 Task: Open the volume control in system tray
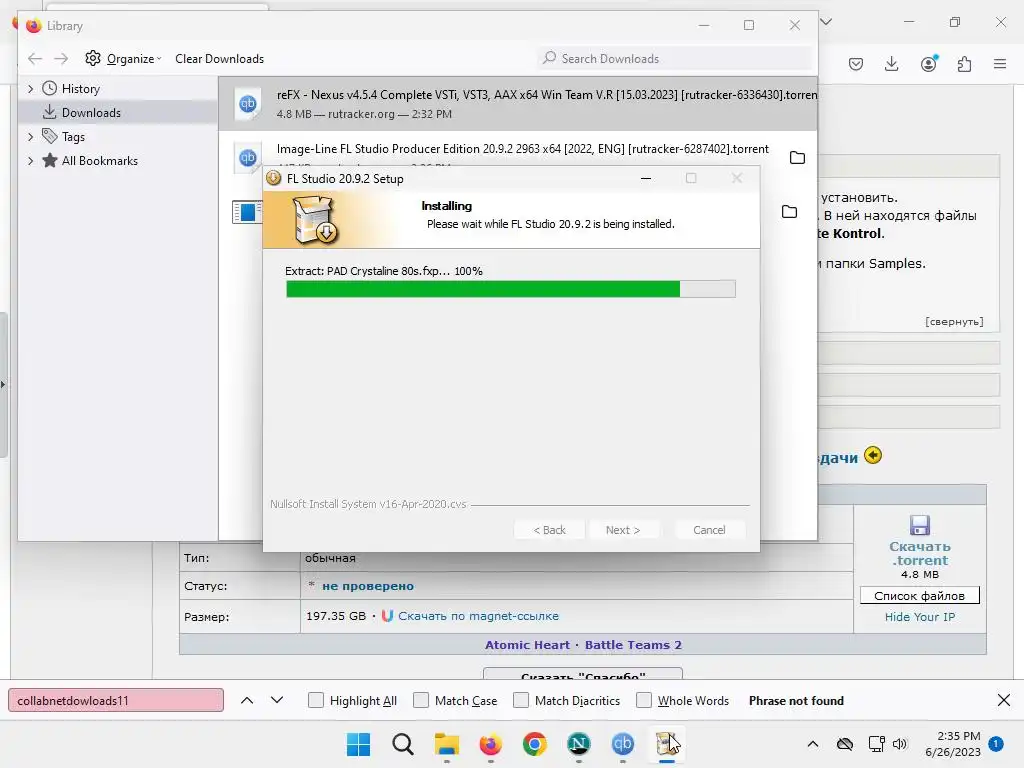(x=900, y=744)
